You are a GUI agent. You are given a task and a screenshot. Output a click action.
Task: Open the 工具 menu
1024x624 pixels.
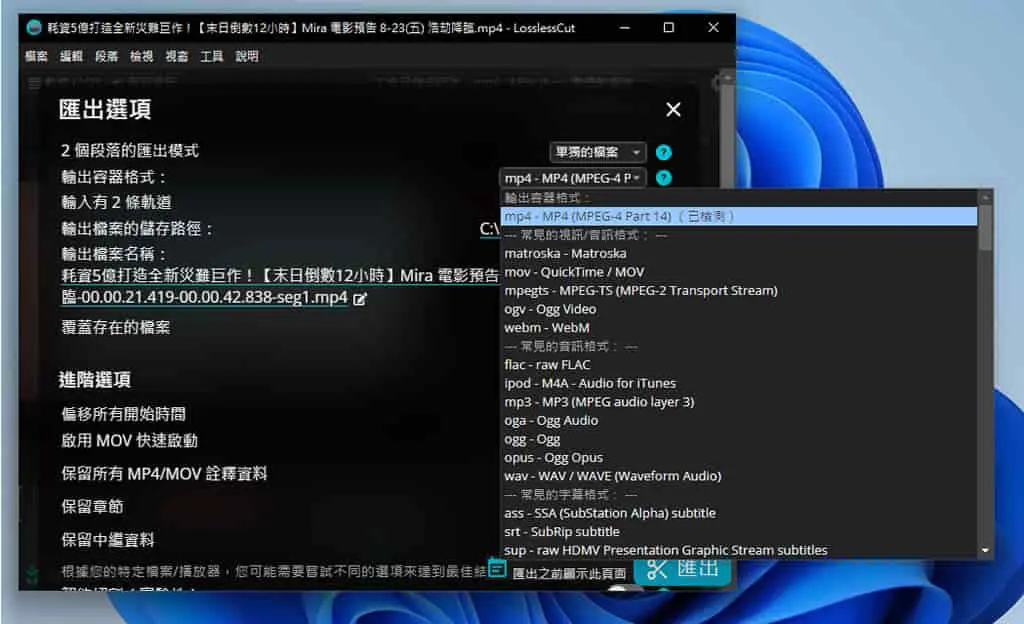(x=212, y=57)
